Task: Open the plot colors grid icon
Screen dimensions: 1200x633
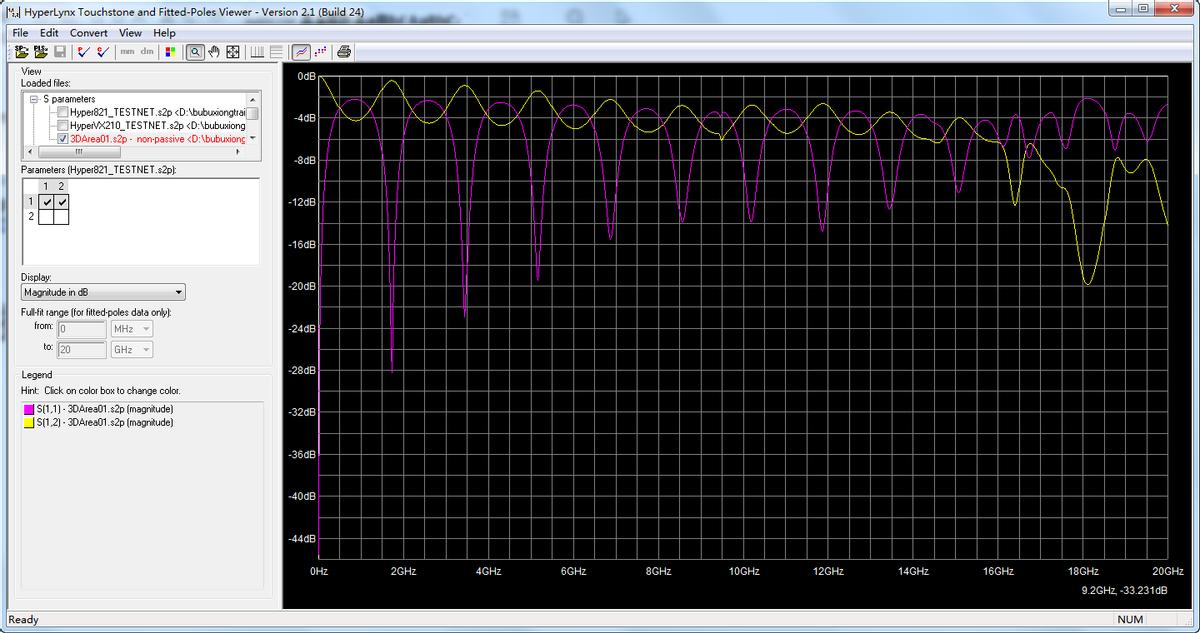Action: tap(170, 52)
